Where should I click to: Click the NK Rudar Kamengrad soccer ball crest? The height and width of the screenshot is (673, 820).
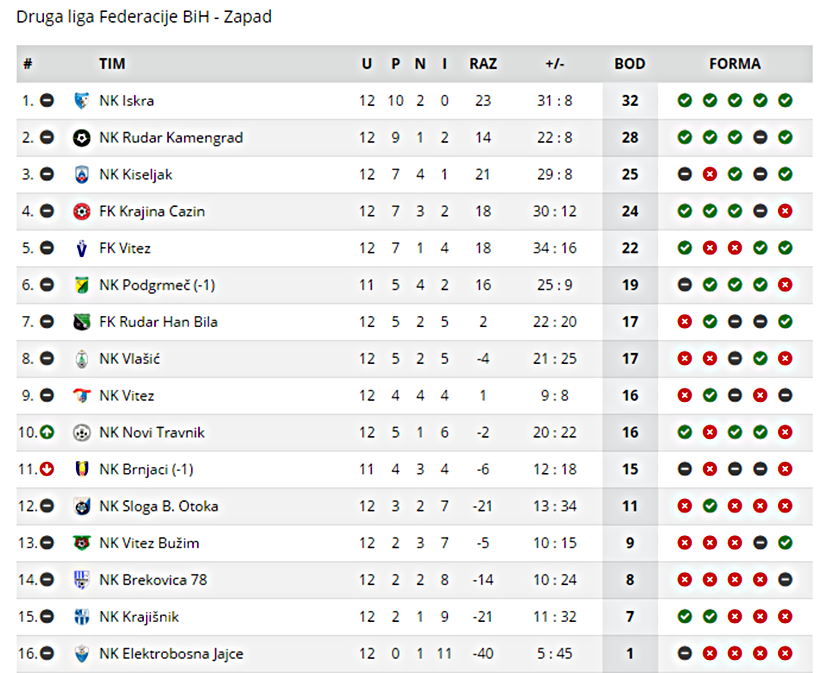pyautogui.click(x=81, y=138)
